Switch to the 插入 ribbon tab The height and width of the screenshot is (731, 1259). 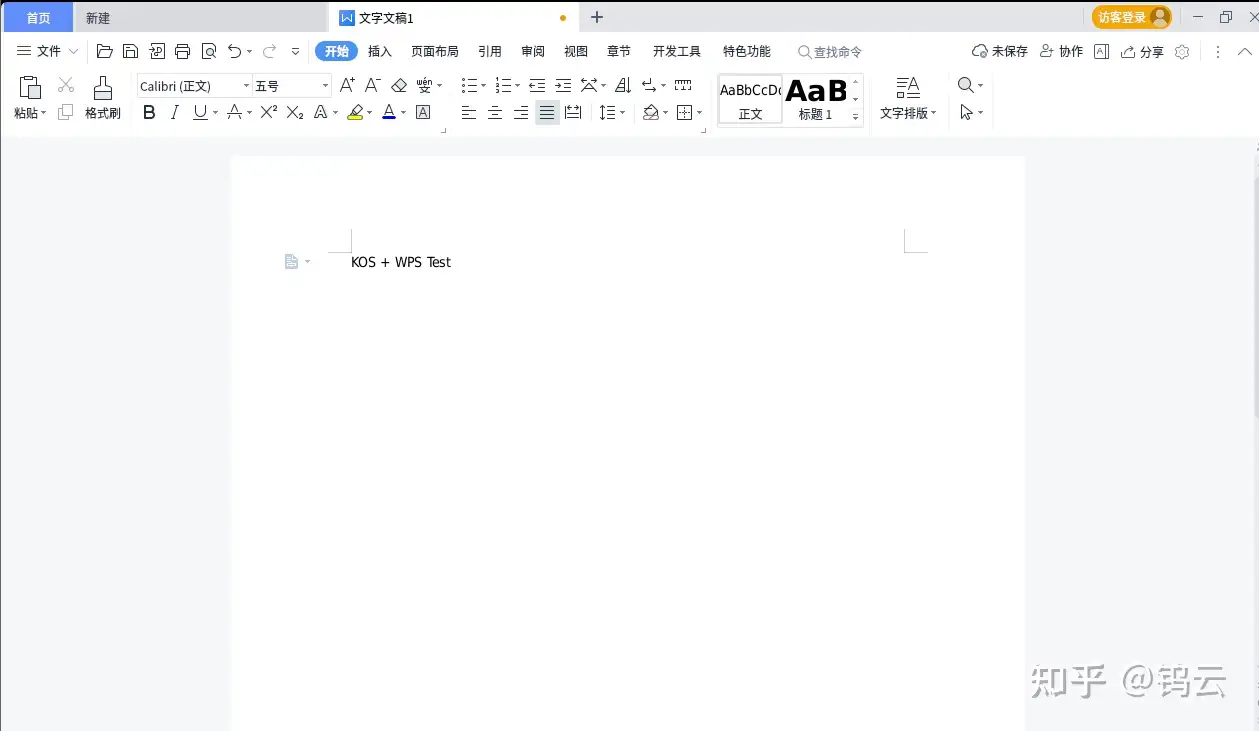coord(379,51)
